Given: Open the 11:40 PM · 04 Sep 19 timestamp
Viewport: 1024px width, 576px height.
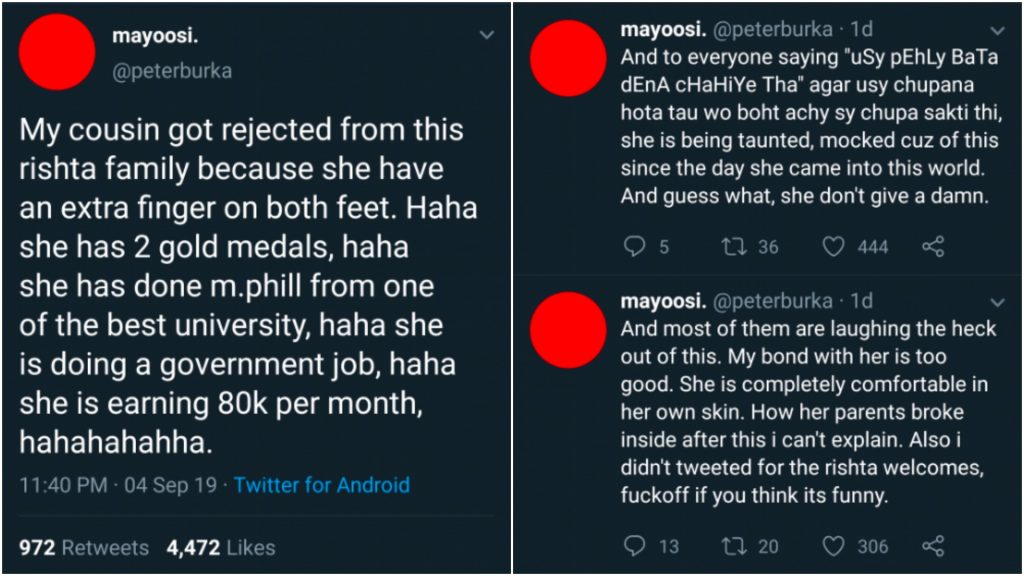Looking at the screenshot, I should 118,485.
